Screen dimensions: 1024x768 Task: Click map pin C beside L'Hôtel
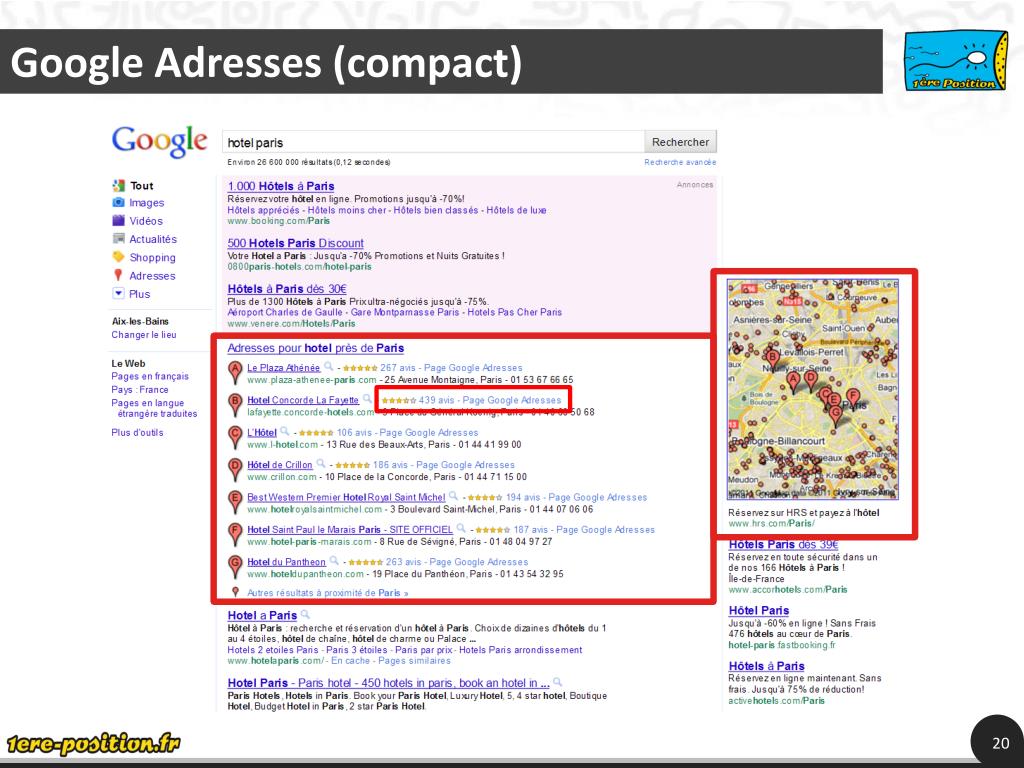click(x=235, y=438)
